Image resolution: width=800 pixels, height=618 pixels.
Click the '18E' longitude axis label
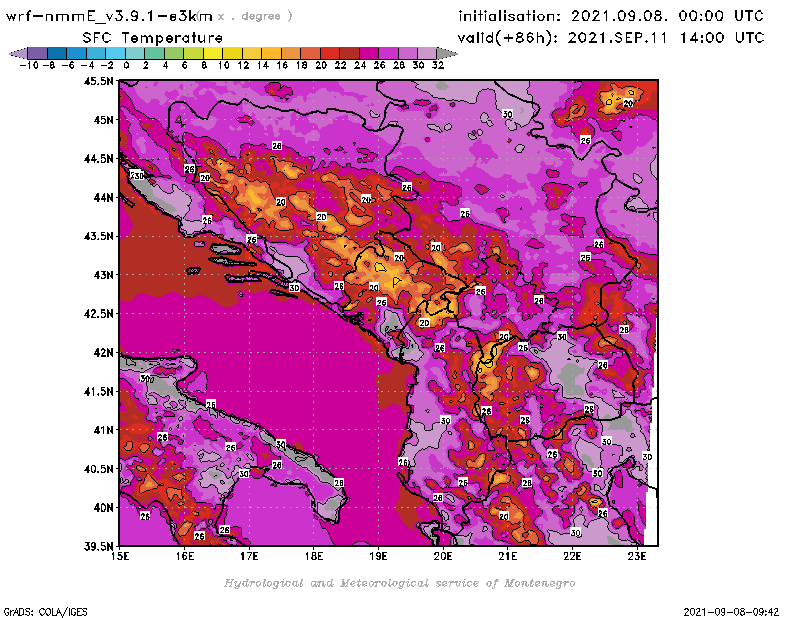coord(314,556)
